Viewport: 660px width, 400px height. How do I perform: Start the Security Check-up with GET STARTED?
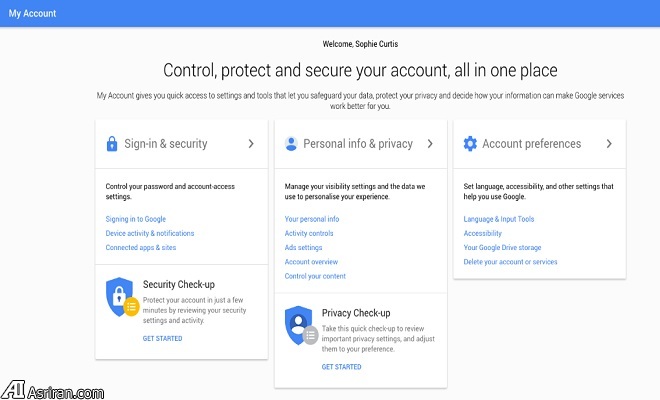(x=162, y=339)
